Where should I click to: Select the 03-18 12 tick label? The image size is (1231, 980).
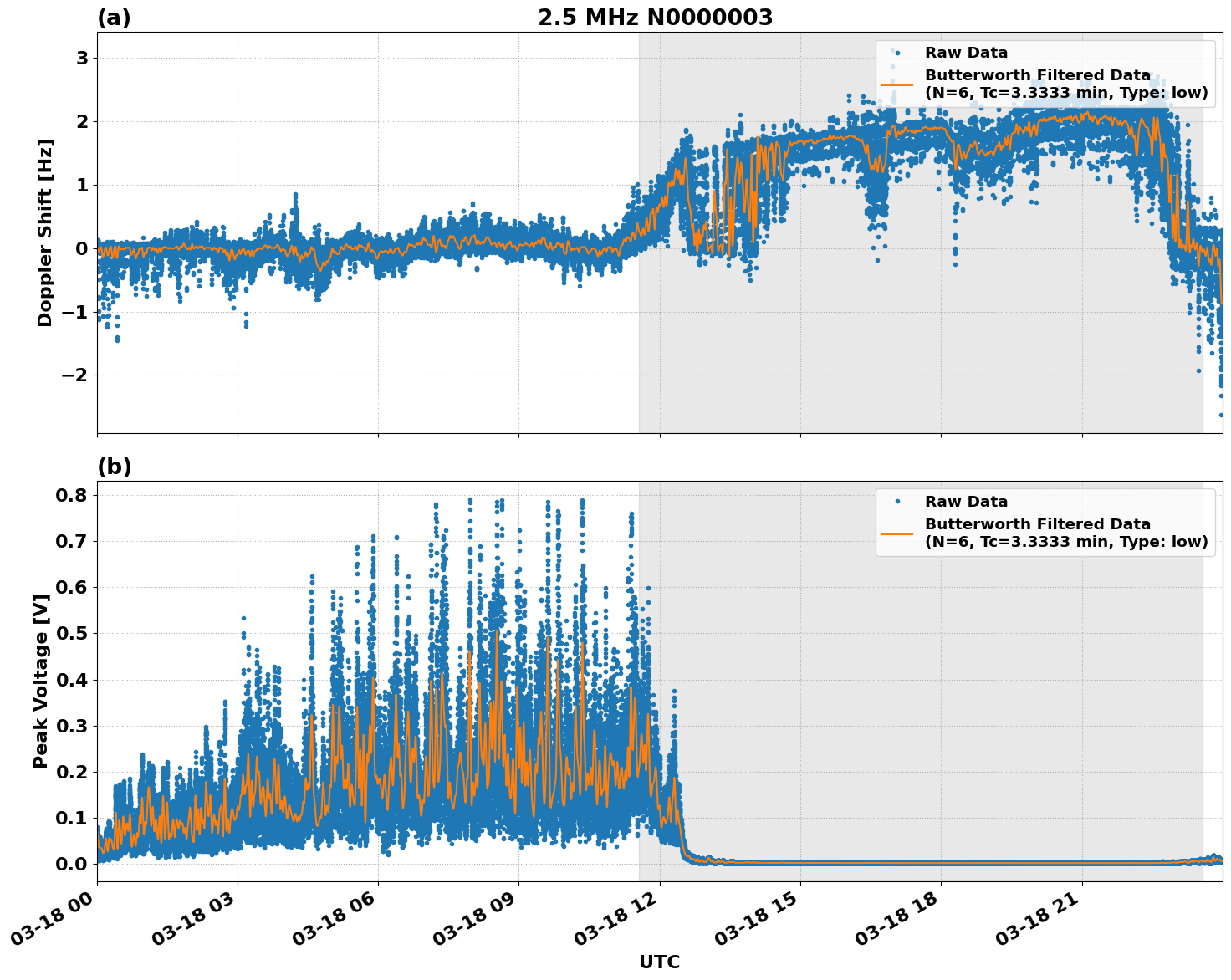[x=615, y=918]
